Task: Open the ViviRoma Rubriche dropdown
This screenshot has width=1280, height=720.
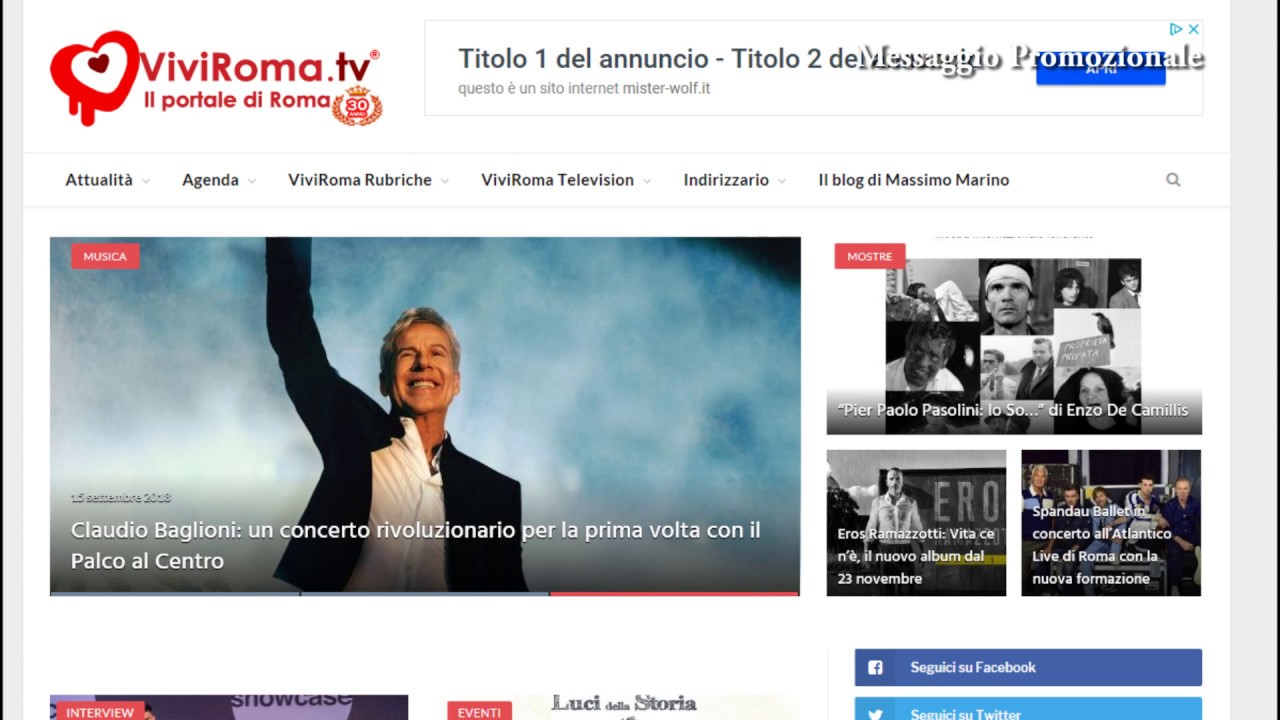Action: pos(368,180)
